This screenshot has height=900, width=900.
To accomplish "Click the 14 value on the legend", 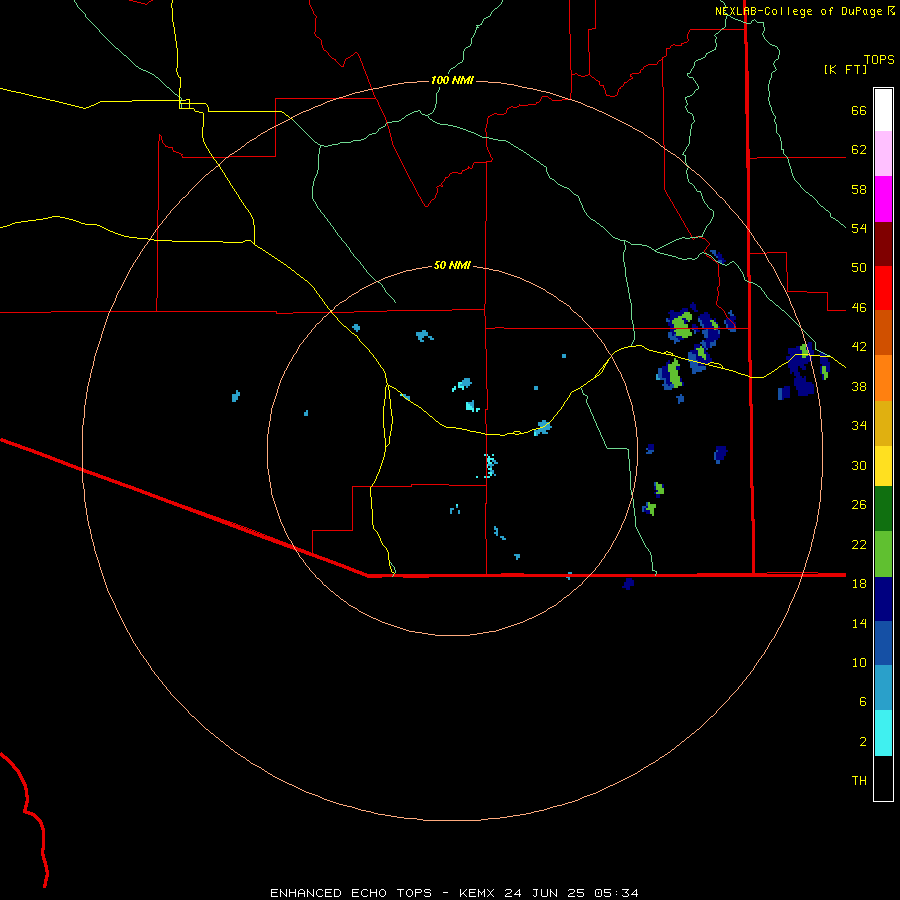I will pyautogui.click(x=859, y=623).
